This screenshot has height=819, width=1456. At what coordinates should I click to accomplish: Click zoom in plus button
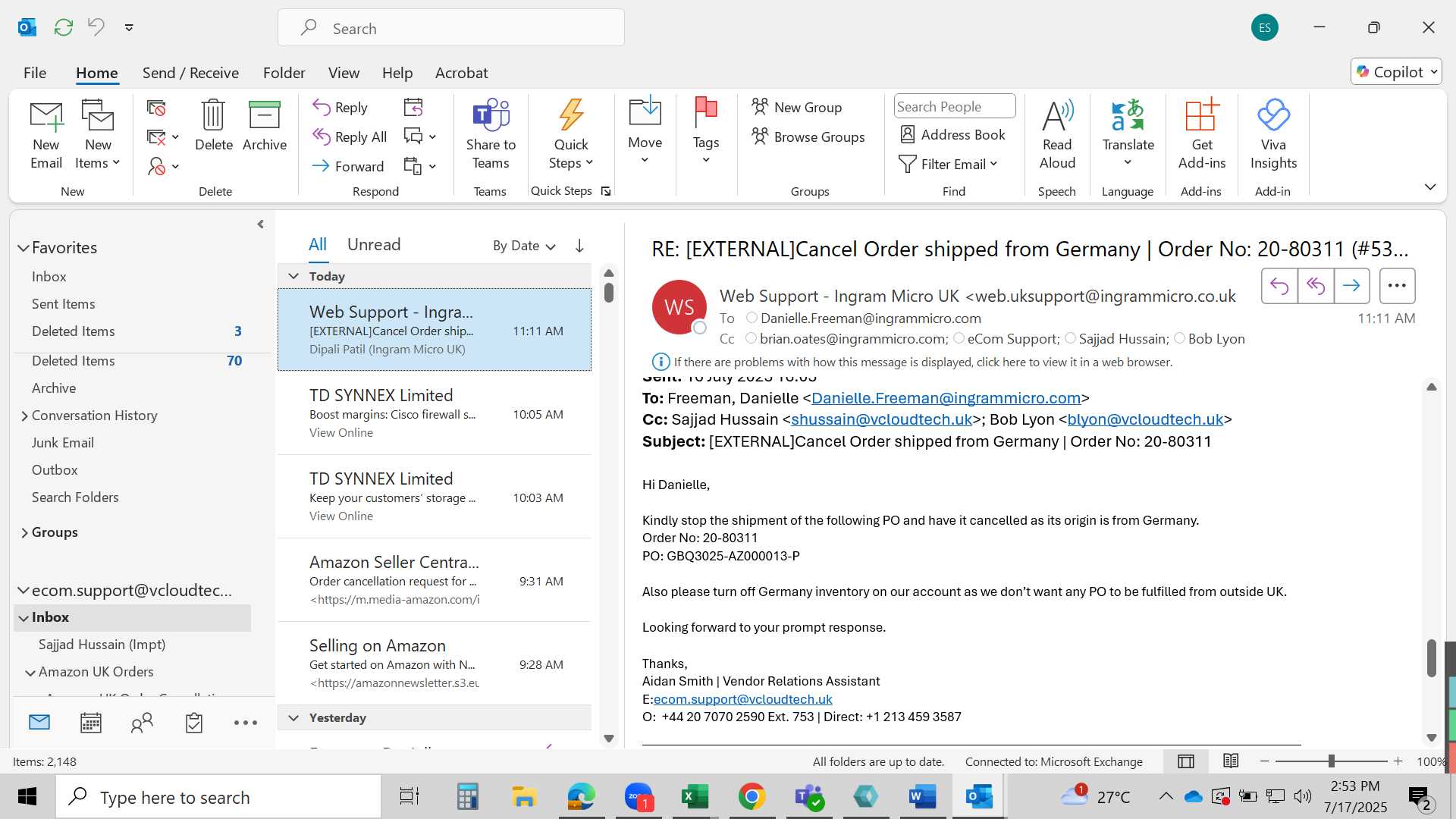click(1398, 761)
